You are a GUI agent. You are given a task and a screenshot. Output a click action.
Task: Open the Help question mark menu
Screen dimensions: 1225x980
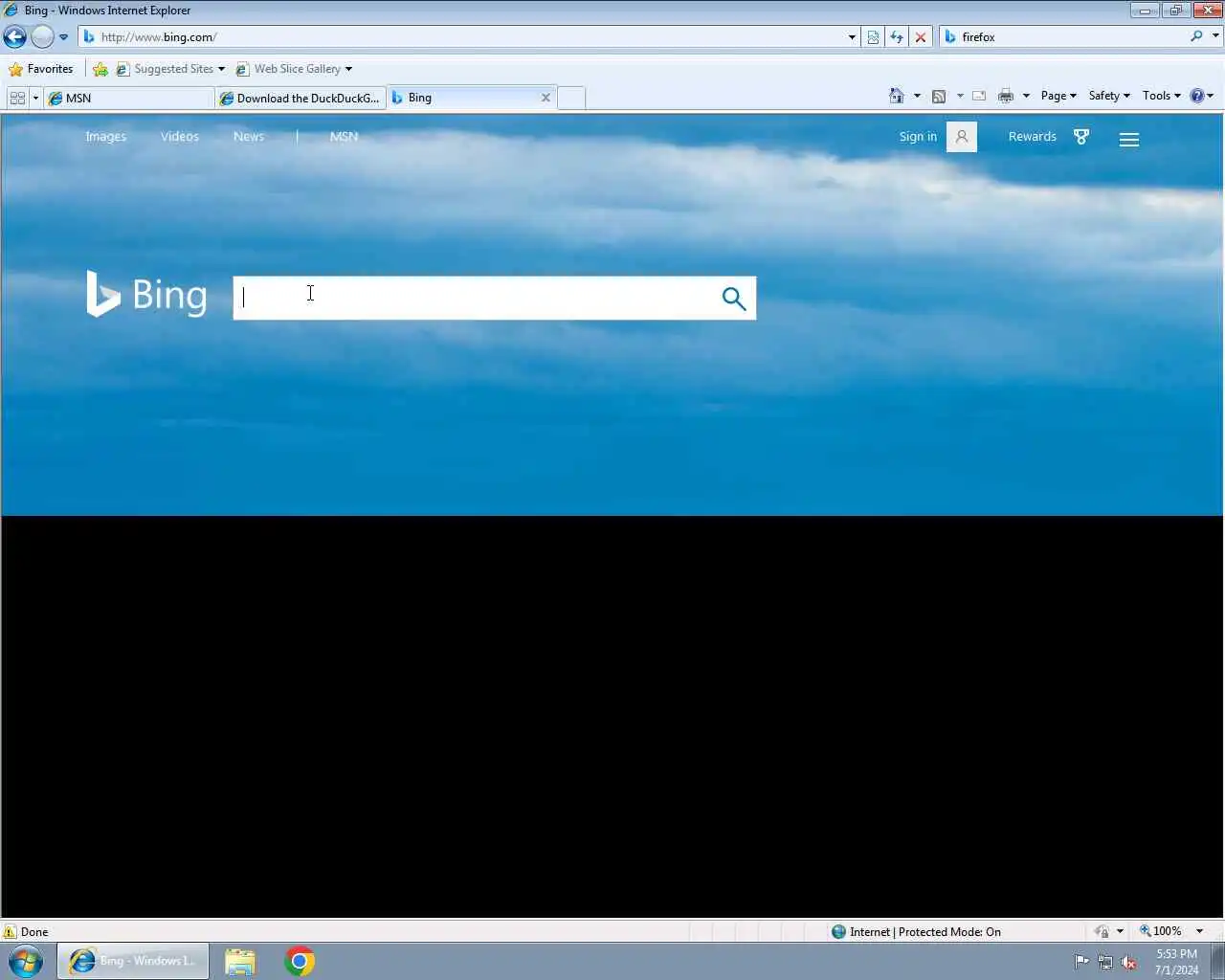coord(1201,96)
